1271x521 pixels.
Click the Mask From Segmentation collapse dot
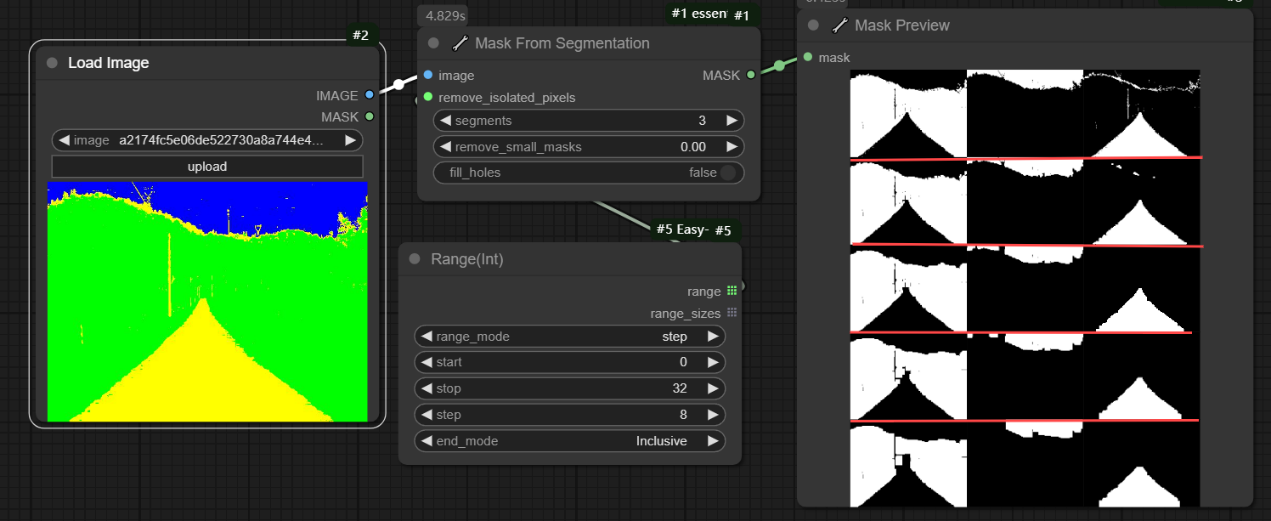point(433,43)
